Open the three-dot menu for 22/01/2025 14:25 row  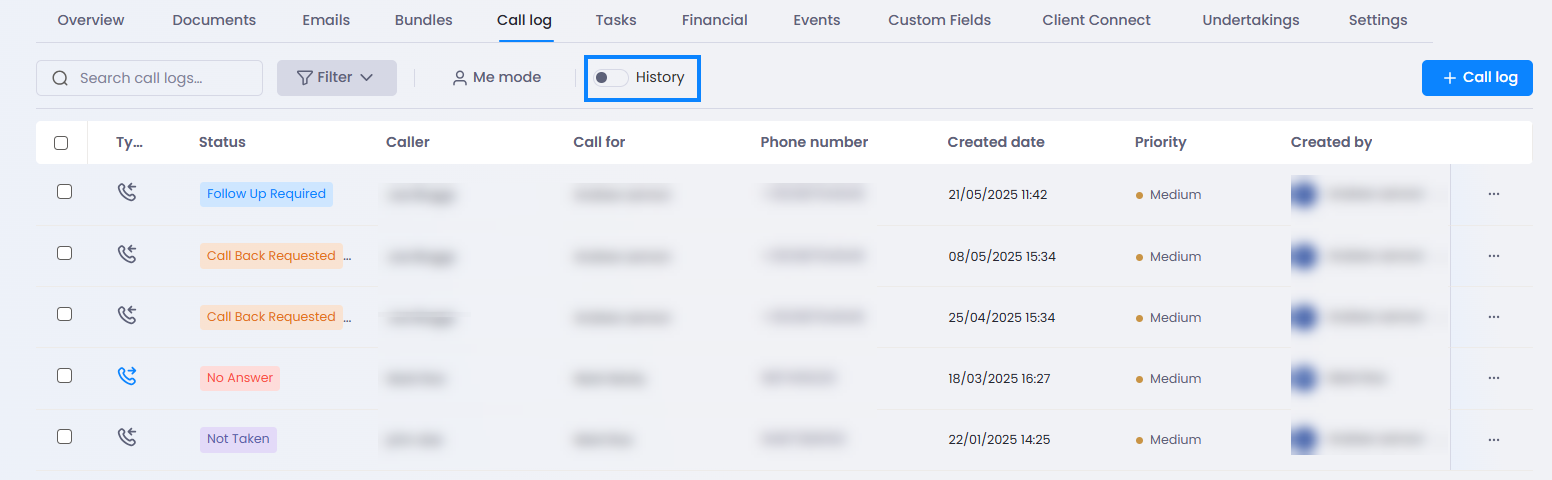click(x=1494, y=439)
